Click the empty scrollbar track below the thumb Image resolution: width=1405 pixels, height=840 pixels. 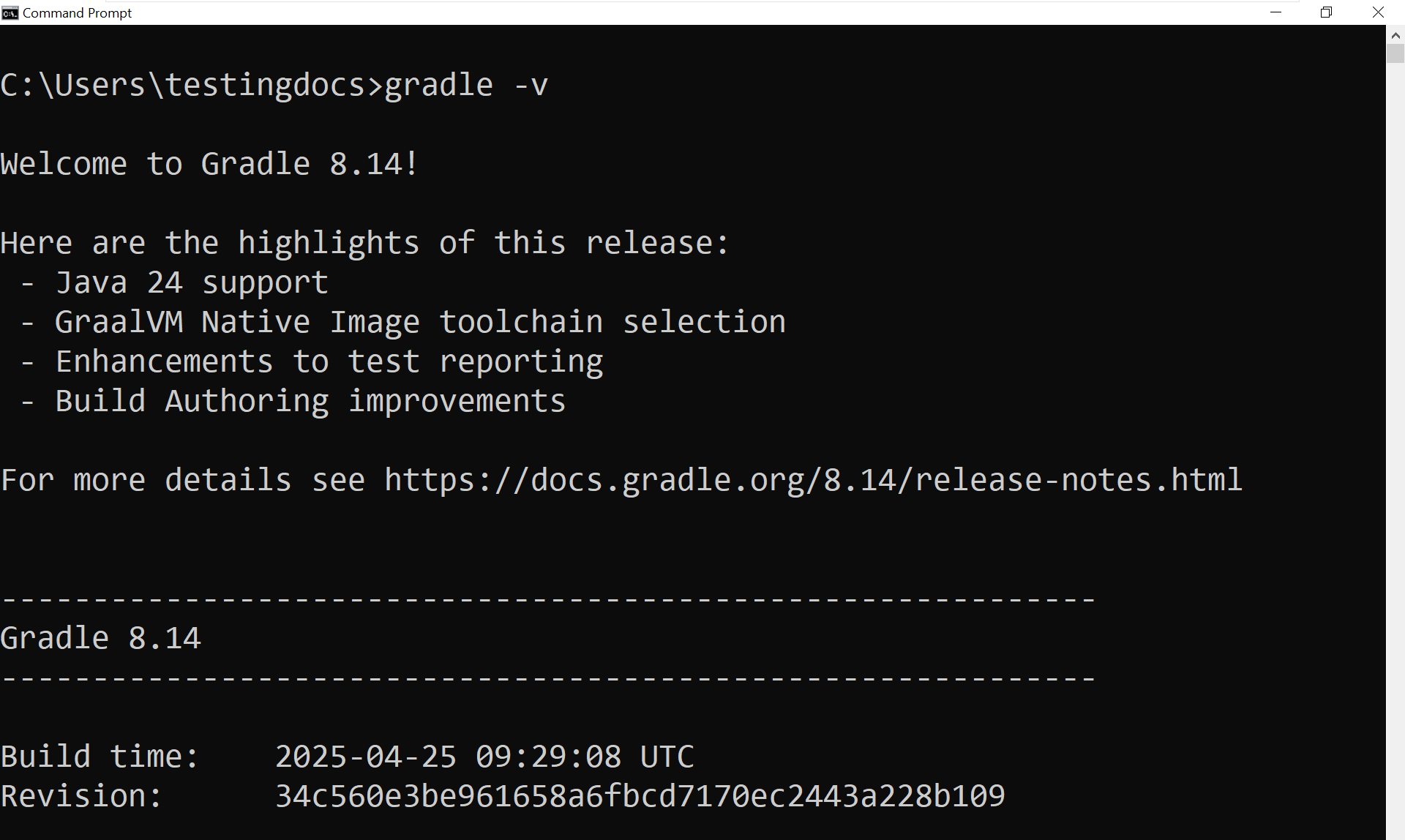1395,439
